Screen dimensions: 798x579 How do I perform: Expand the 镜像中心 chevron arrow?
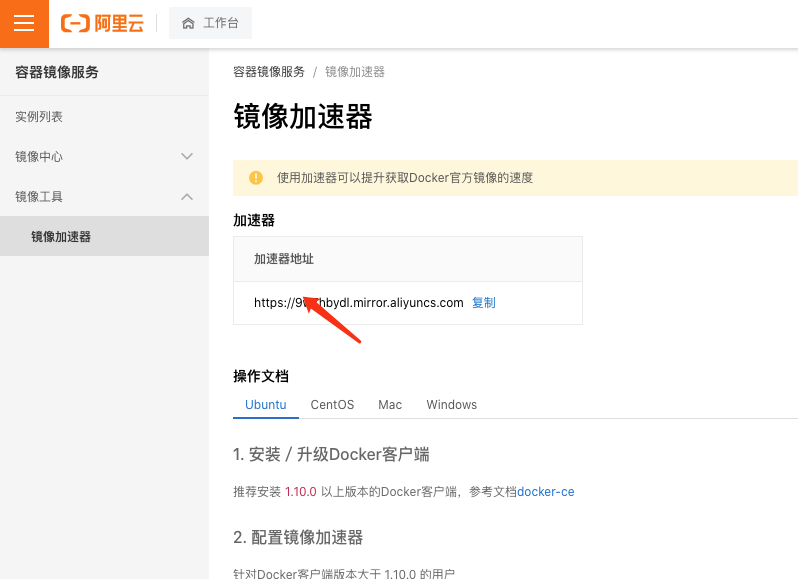pos(186,156)
